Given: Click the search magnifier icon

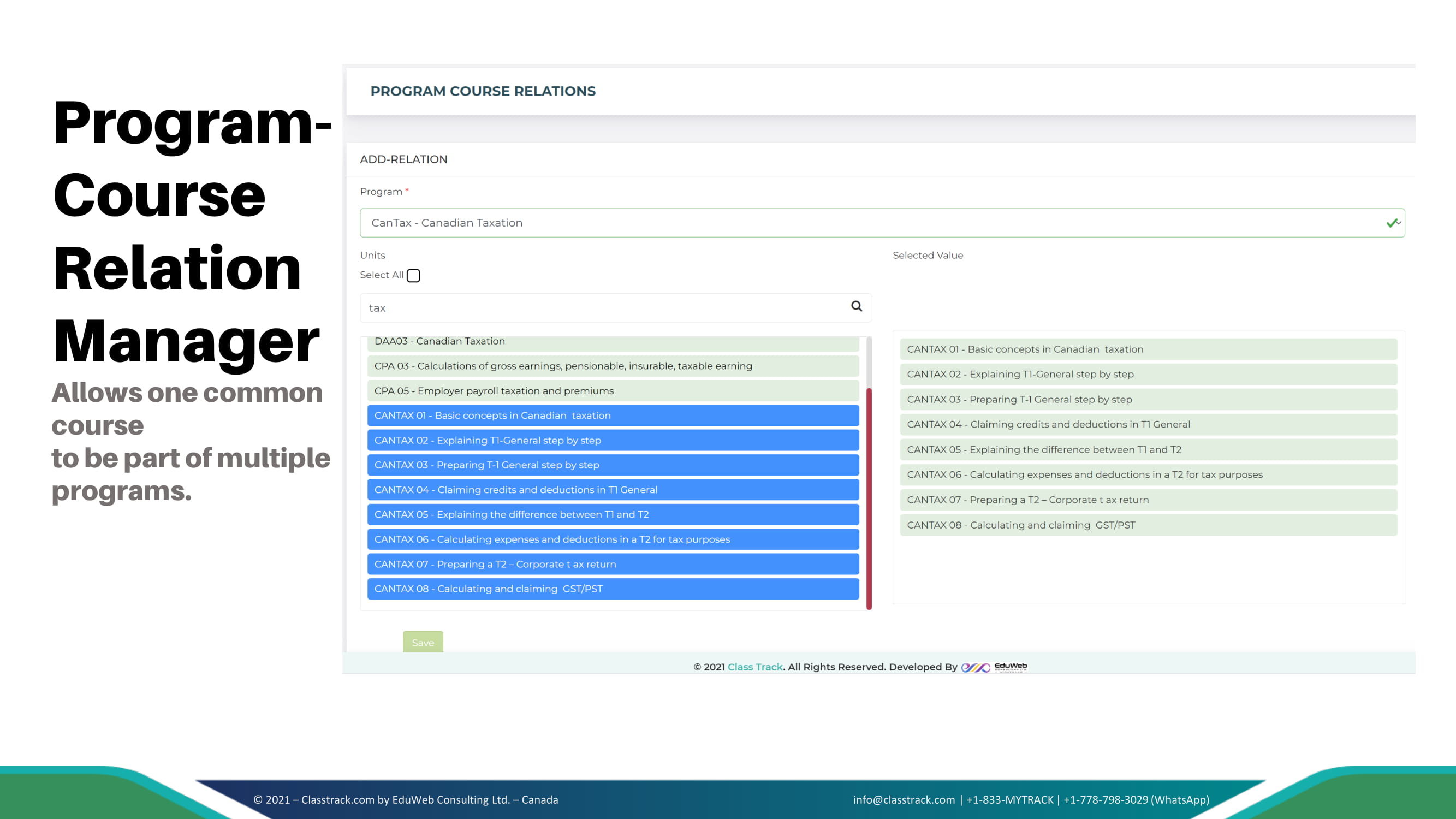Looking at the screenshot, I should 857,306.
